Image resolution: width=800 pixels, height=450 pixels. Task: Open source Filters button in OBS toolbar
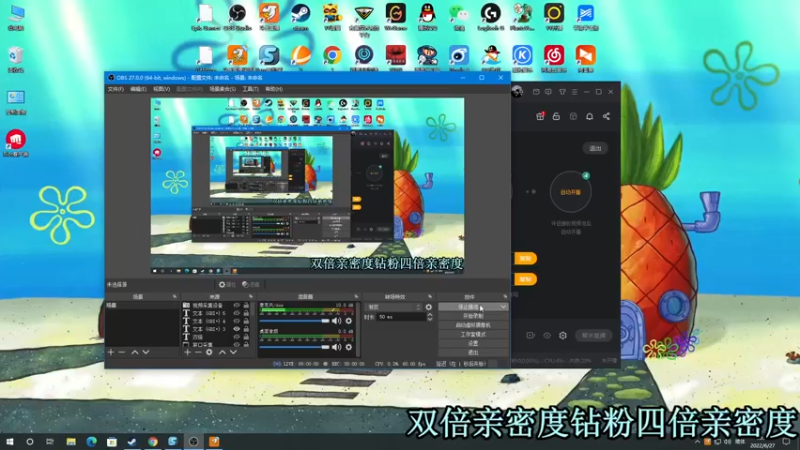click(x=251, y=285)
